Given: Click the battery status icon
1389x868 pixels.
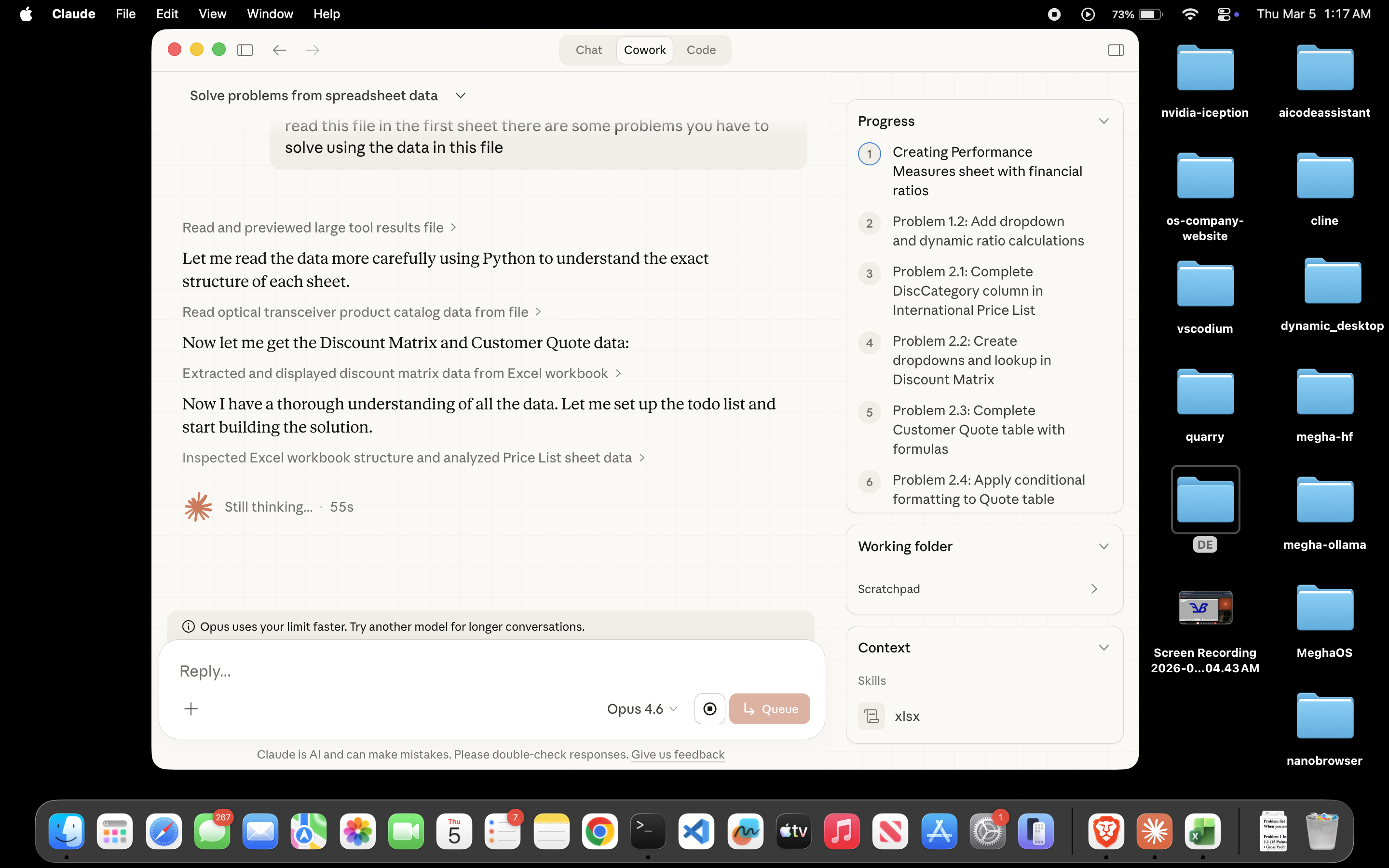Looking at the screenshot, I should coord(1151,14).
